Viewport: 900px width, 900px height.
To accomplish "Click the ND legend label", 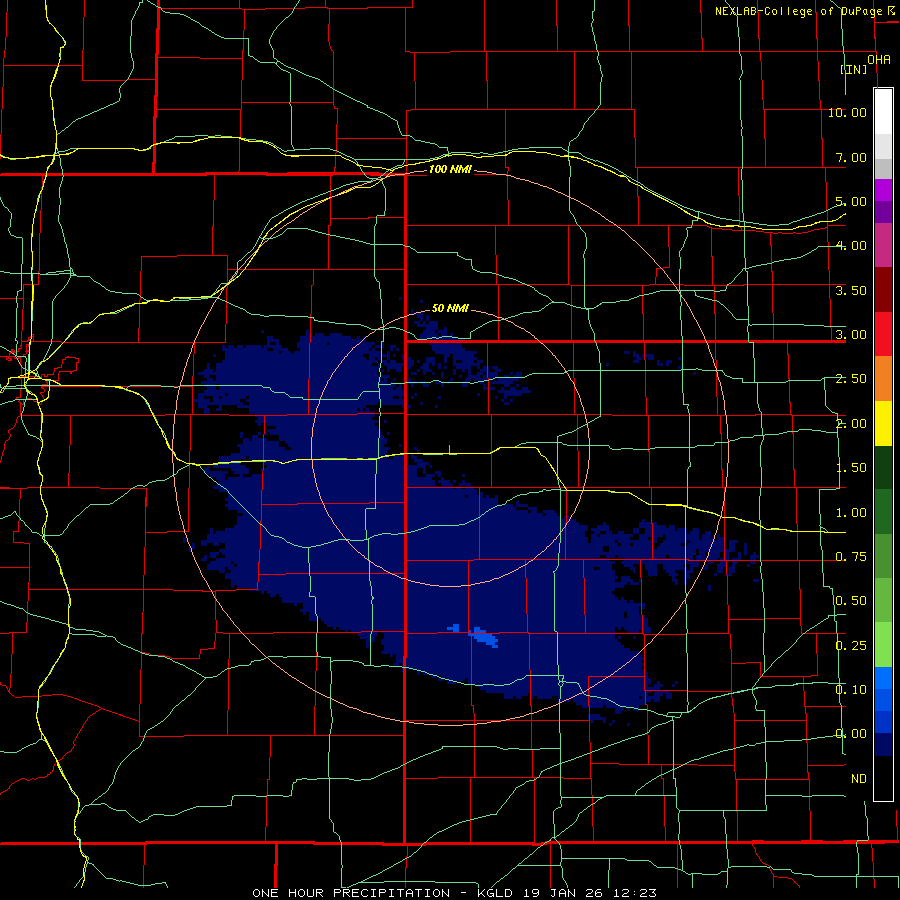I will 859,779.
